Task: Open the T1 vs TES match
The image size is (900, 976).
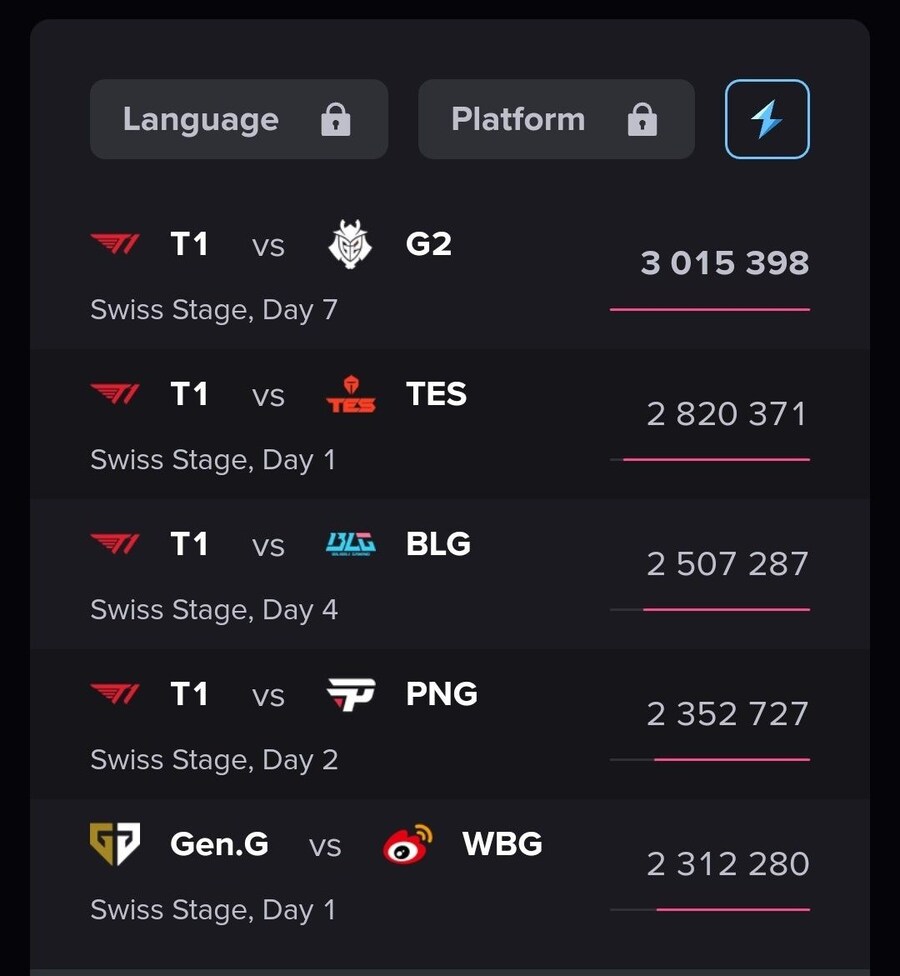Action: (450, 424)
